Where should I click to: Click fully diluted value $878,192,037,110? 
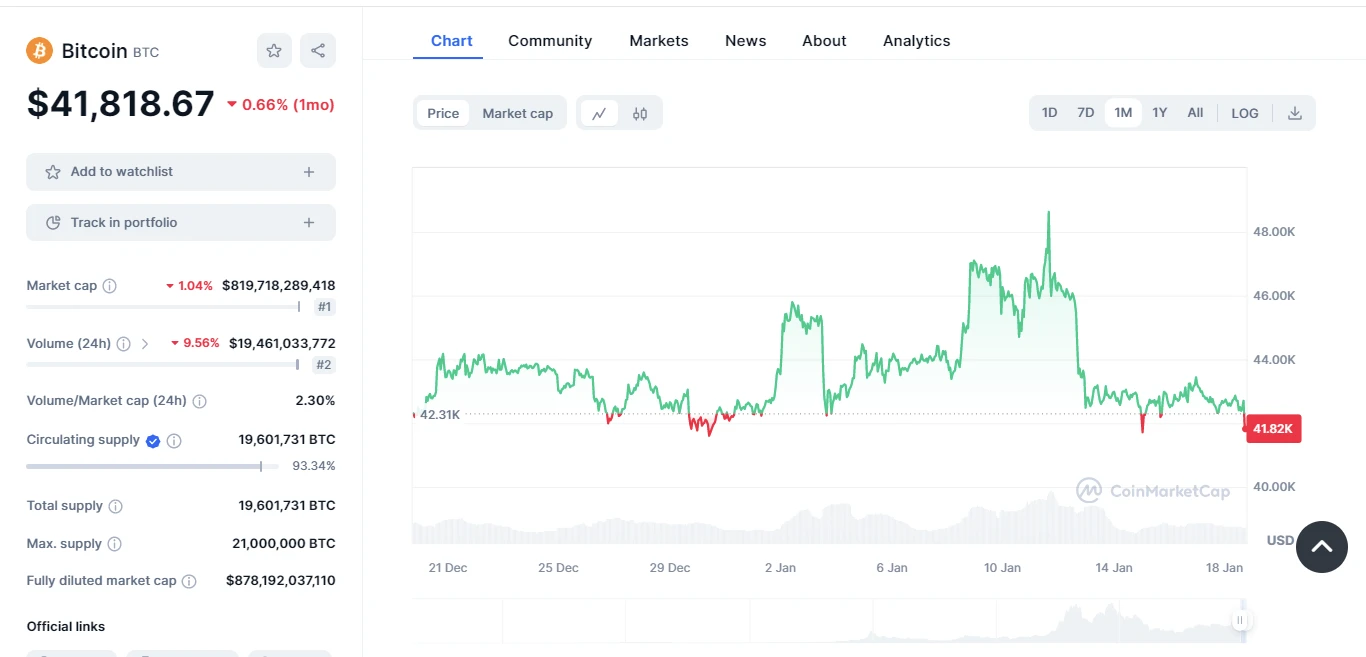pos(281,581)
